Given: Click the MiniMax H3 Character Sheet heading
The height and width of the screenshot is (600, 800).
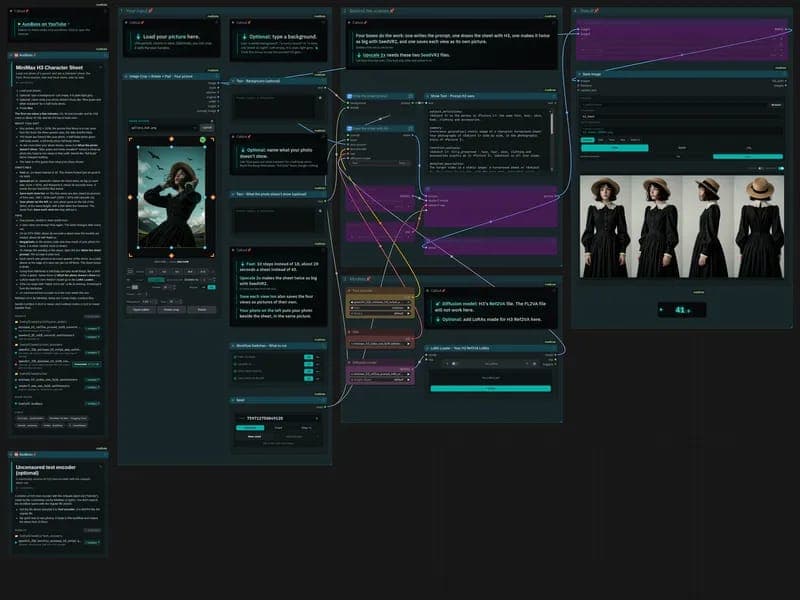Looking at the screenshot, I should tap(49, 67).
